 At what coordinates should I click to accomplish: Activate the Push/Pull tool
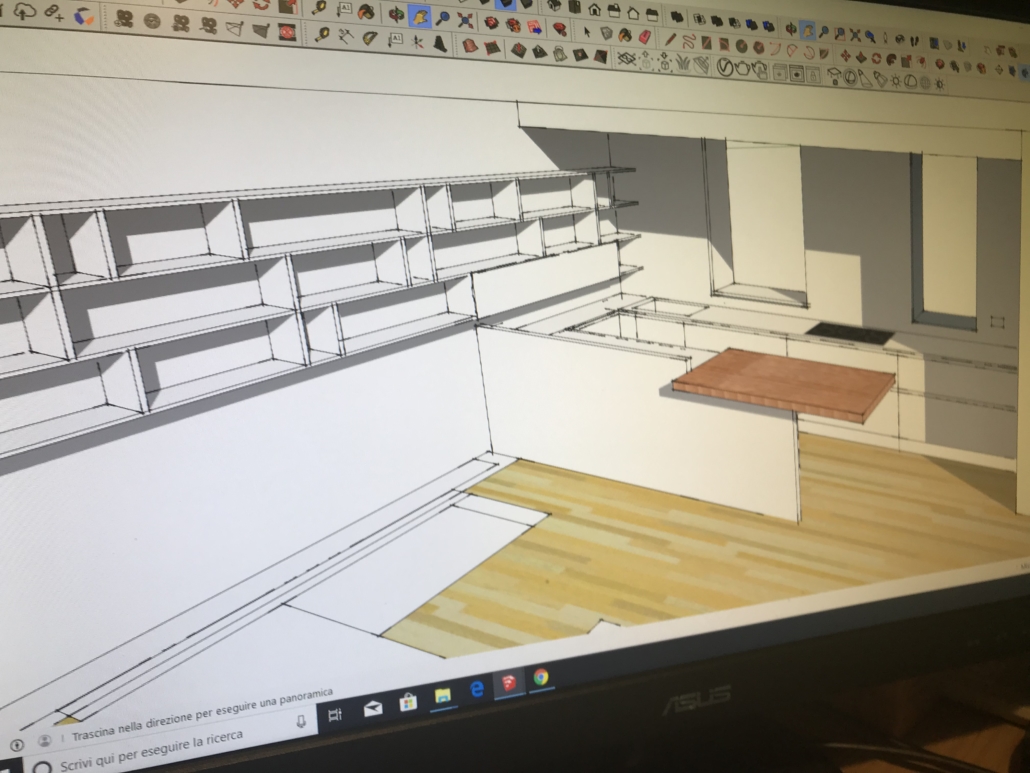861,56
